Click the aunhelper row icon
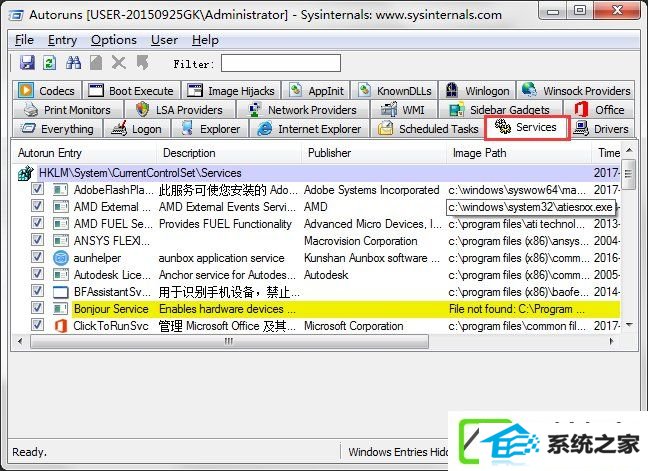The image size is (648, 471). (x=61, y=258)
